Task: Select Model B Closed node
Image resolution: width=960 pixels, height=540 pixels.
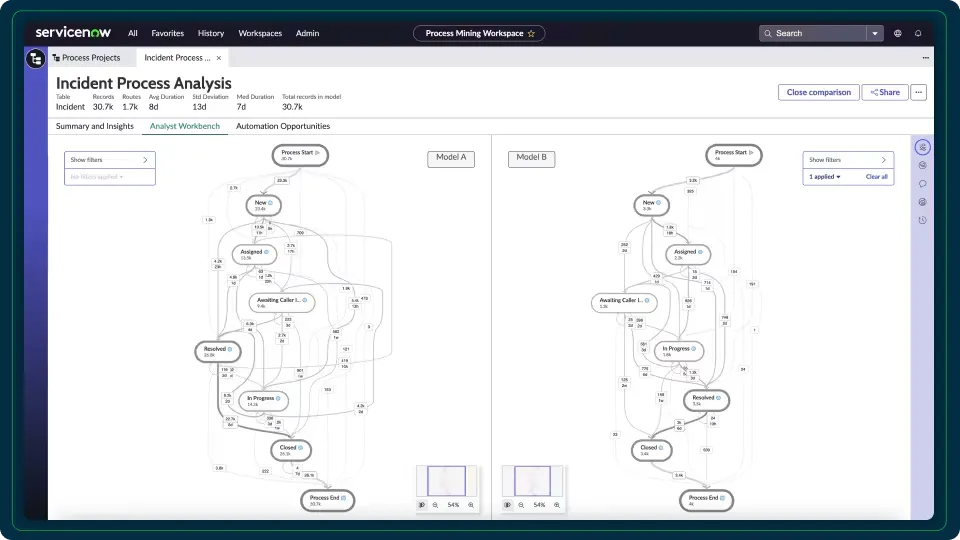Action: (651, 450)
